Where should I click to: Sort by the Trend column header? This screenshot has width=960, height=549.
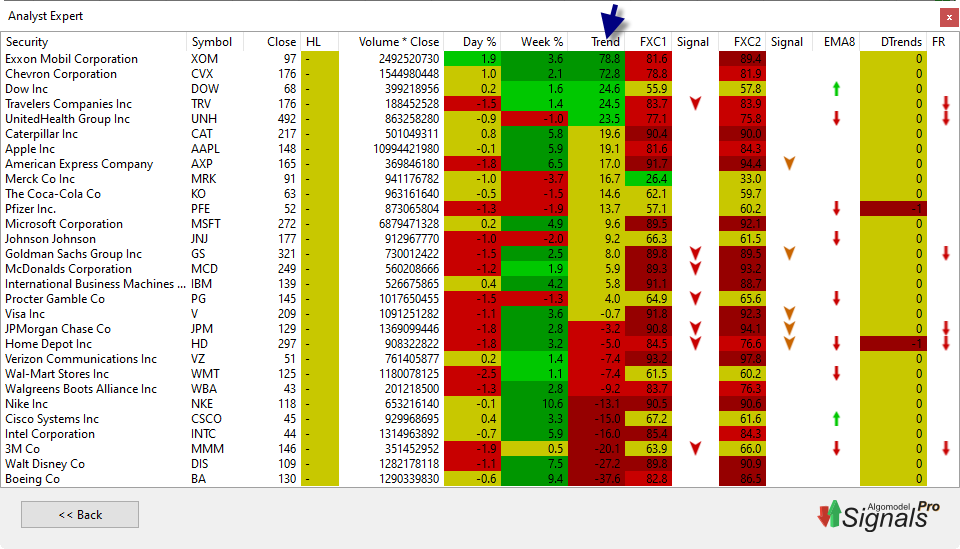[x=605, y=42]
